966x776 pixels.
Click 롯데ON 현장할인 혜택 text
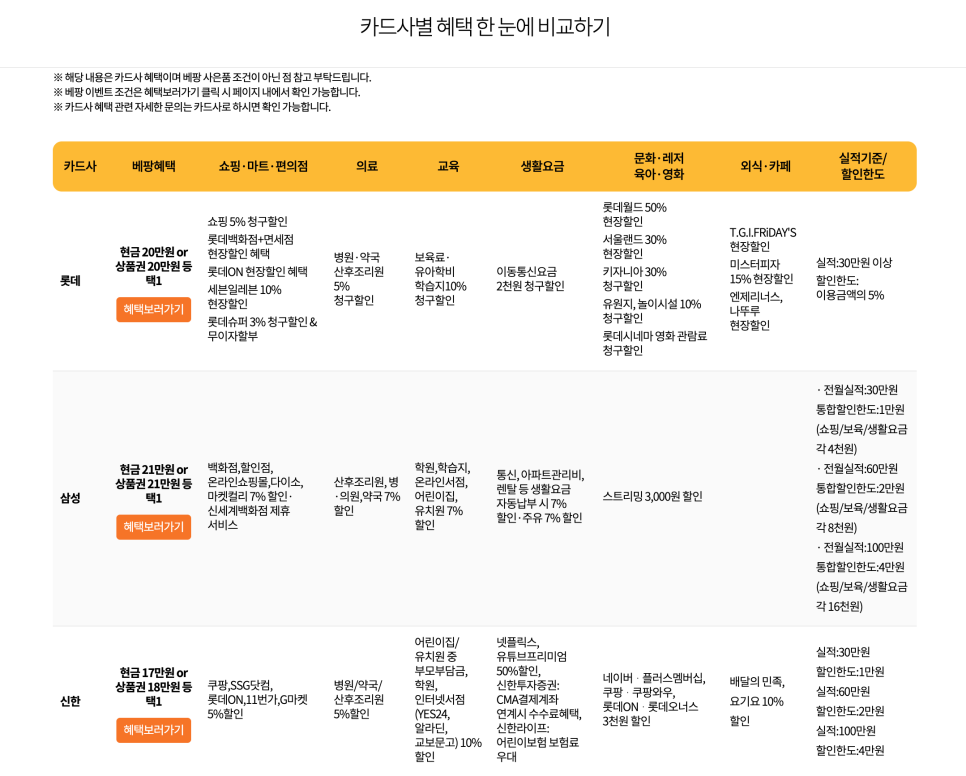pyautogui.click(x=258, y=272)
